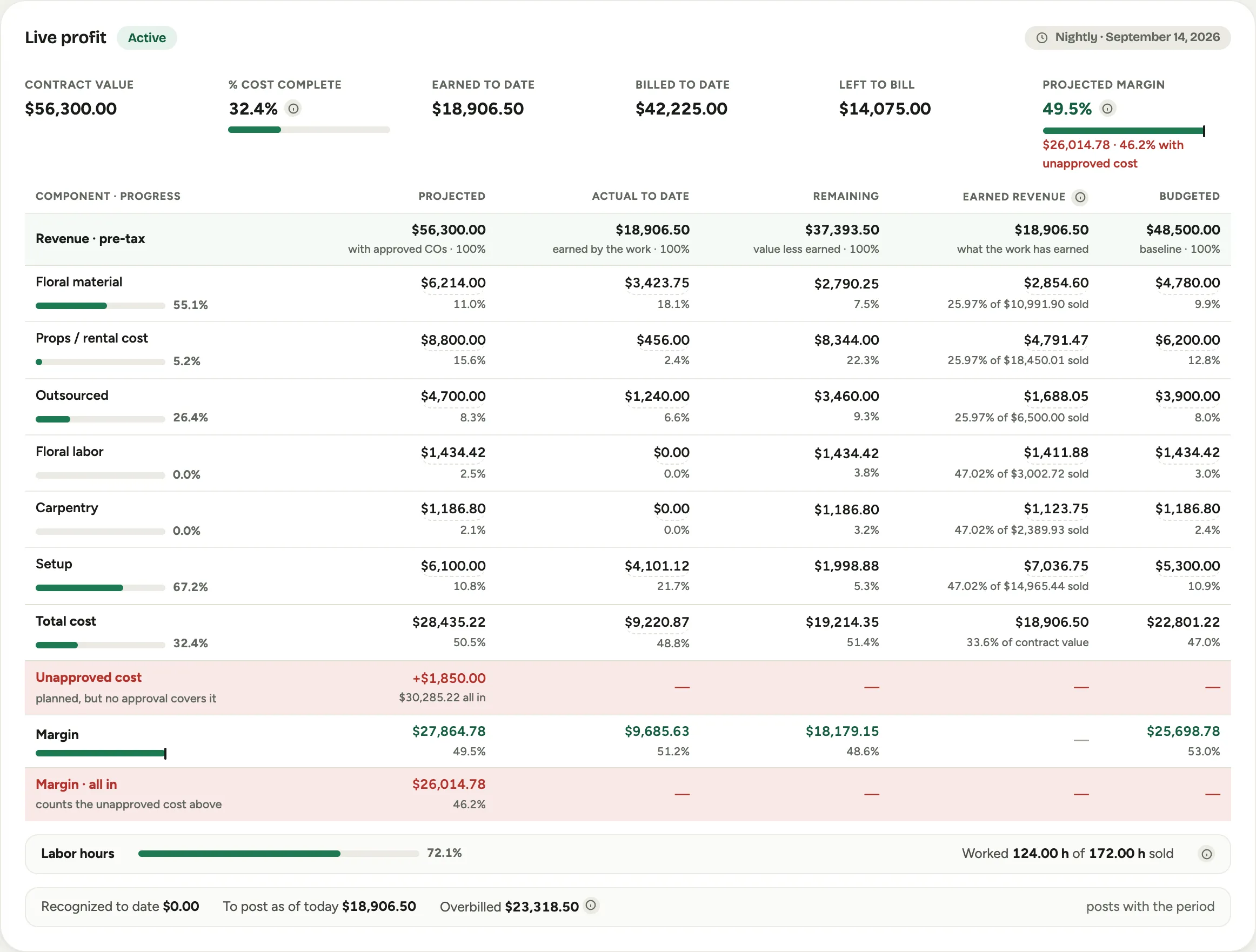1256x952 pixels.
Task: Click Margin · all in $26,014.78 value
Action: [449, 785]
